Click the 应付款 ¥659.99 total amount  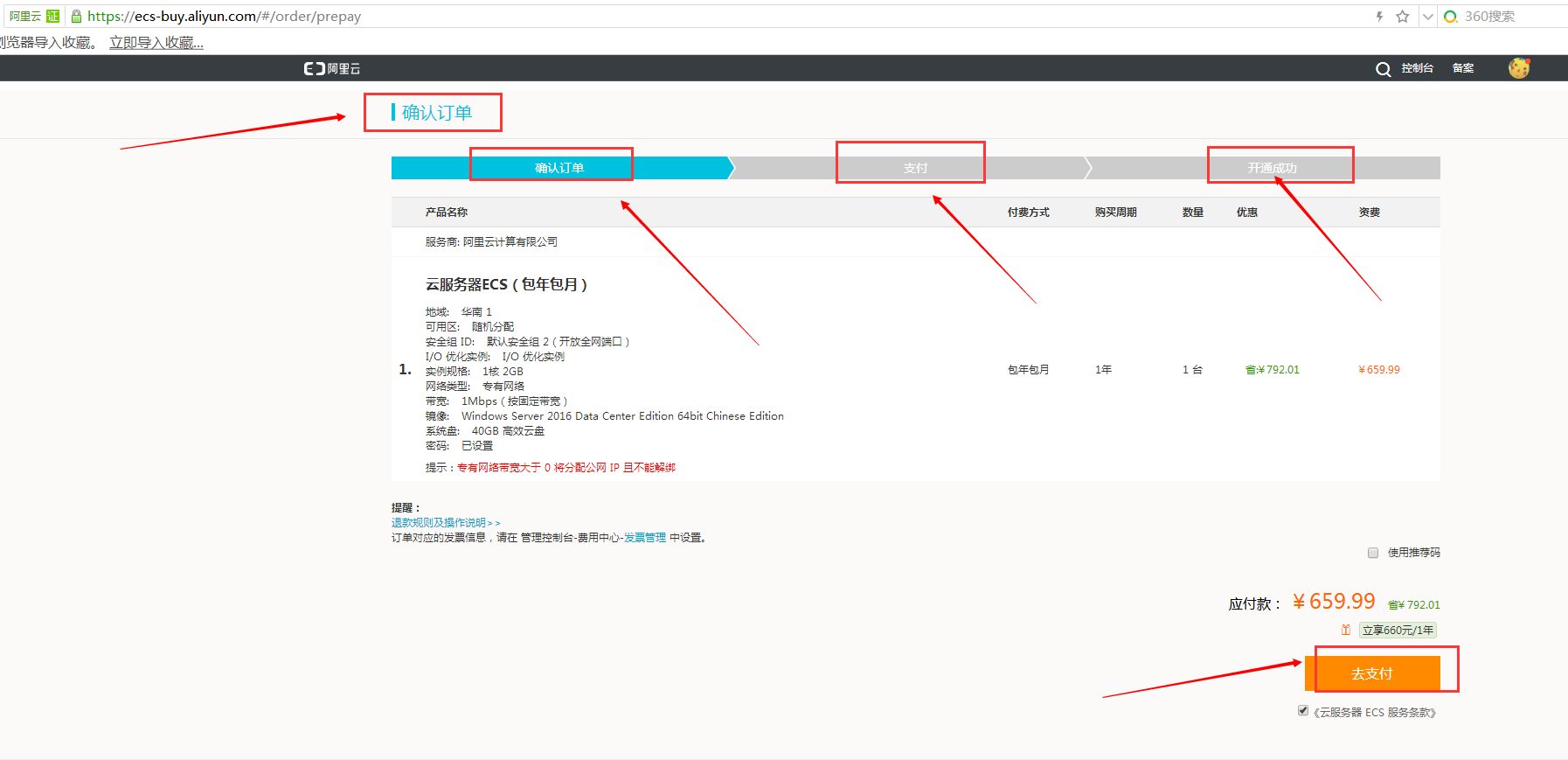(1334, 602)
